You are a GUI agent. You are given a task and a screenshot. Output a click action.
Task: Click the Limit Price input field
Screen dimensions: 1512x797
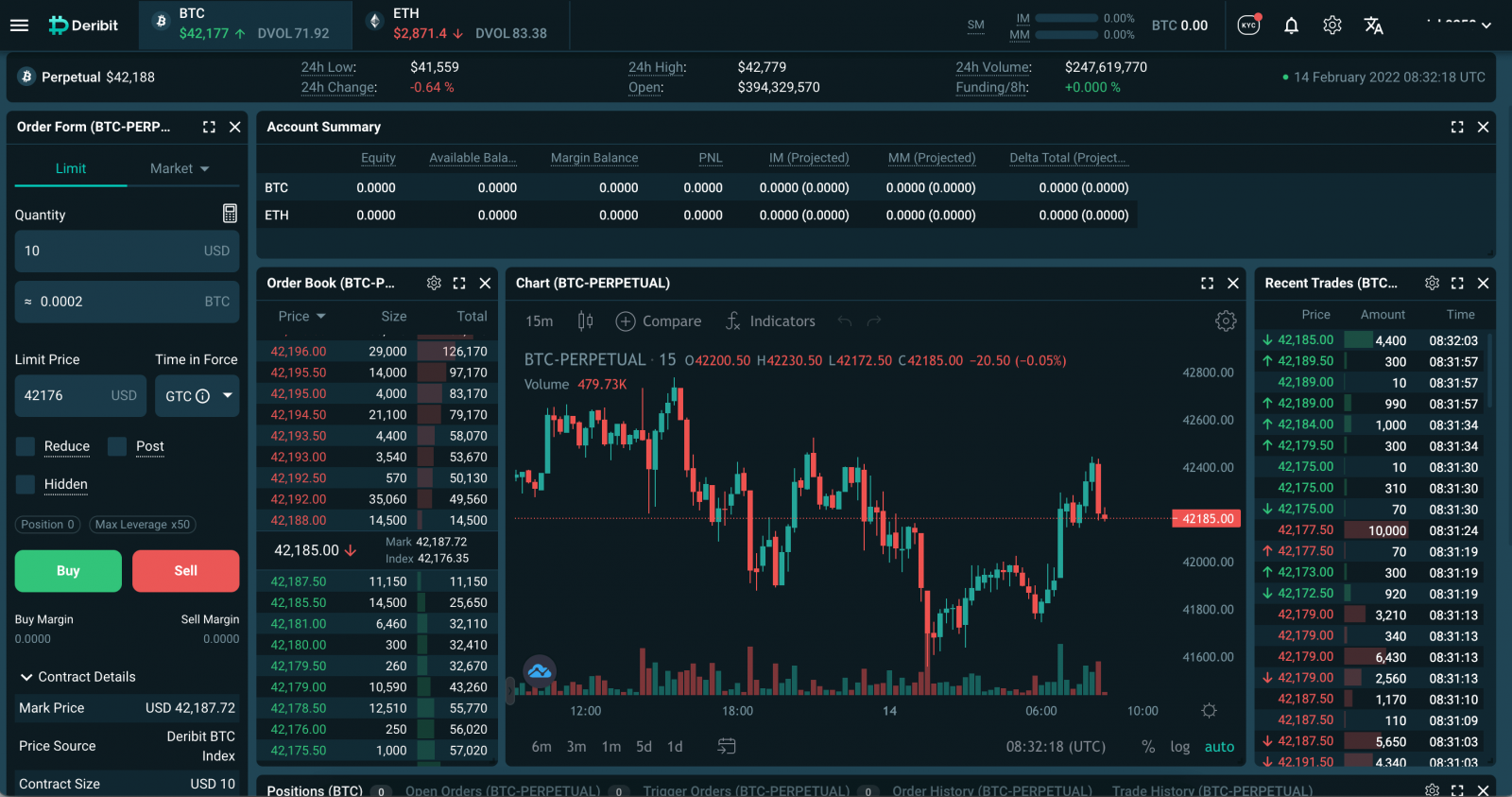pos(66,396)
